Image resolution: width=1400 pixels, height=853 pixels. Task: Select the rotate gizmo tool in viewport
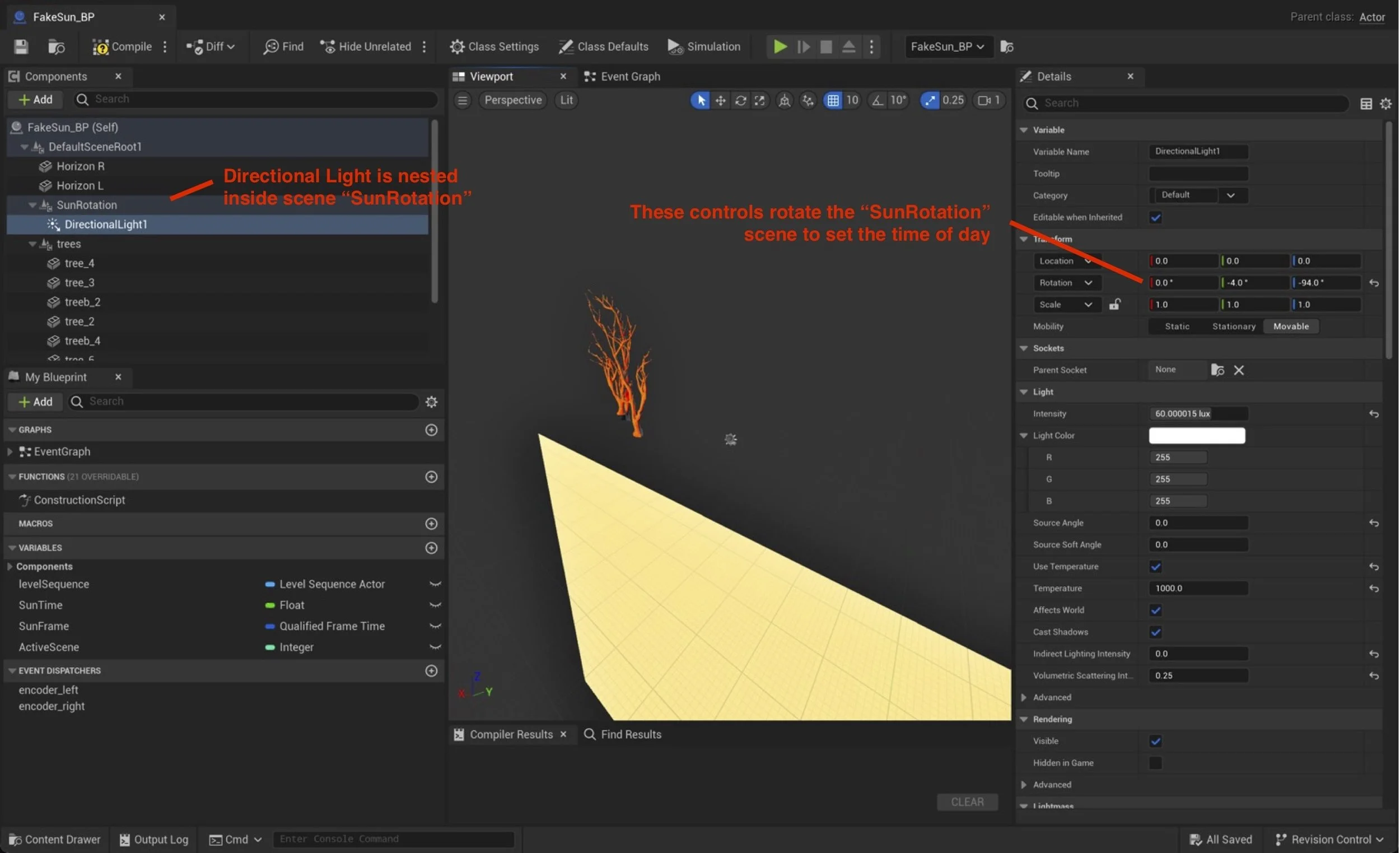(740, 100)
